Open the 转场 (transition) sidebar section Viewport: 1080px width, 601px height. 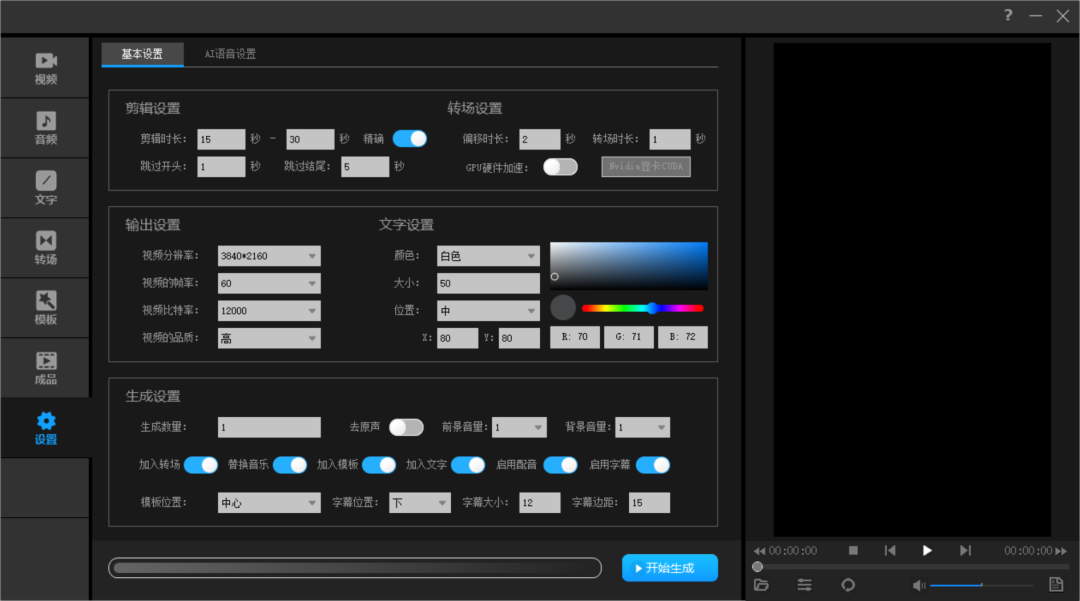click(45, 248)
